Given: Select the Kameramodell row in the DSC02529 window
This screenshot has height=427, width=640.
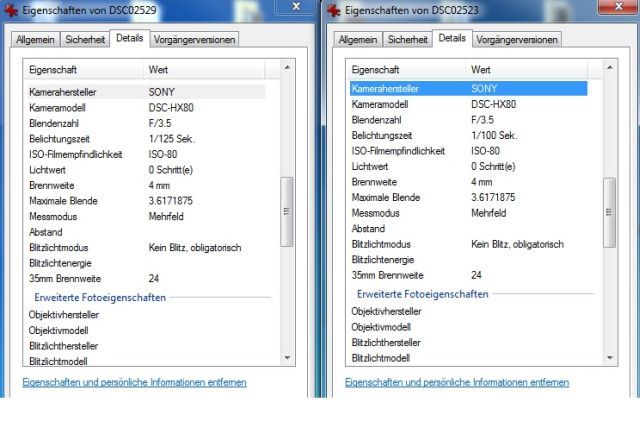Looking at the screenshot, I should pyautogui.click(x=146, y=108).
